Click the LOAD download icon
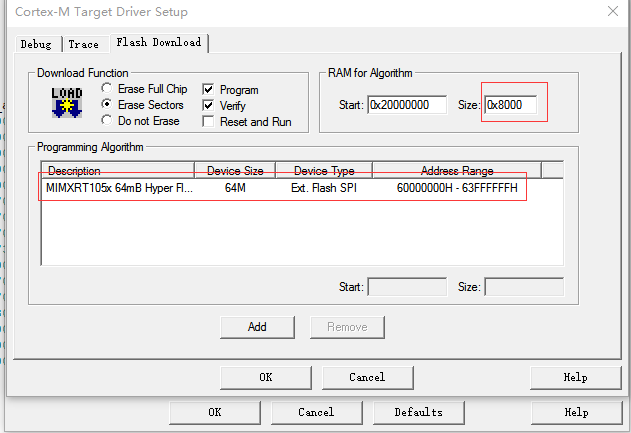 (67, 103)
